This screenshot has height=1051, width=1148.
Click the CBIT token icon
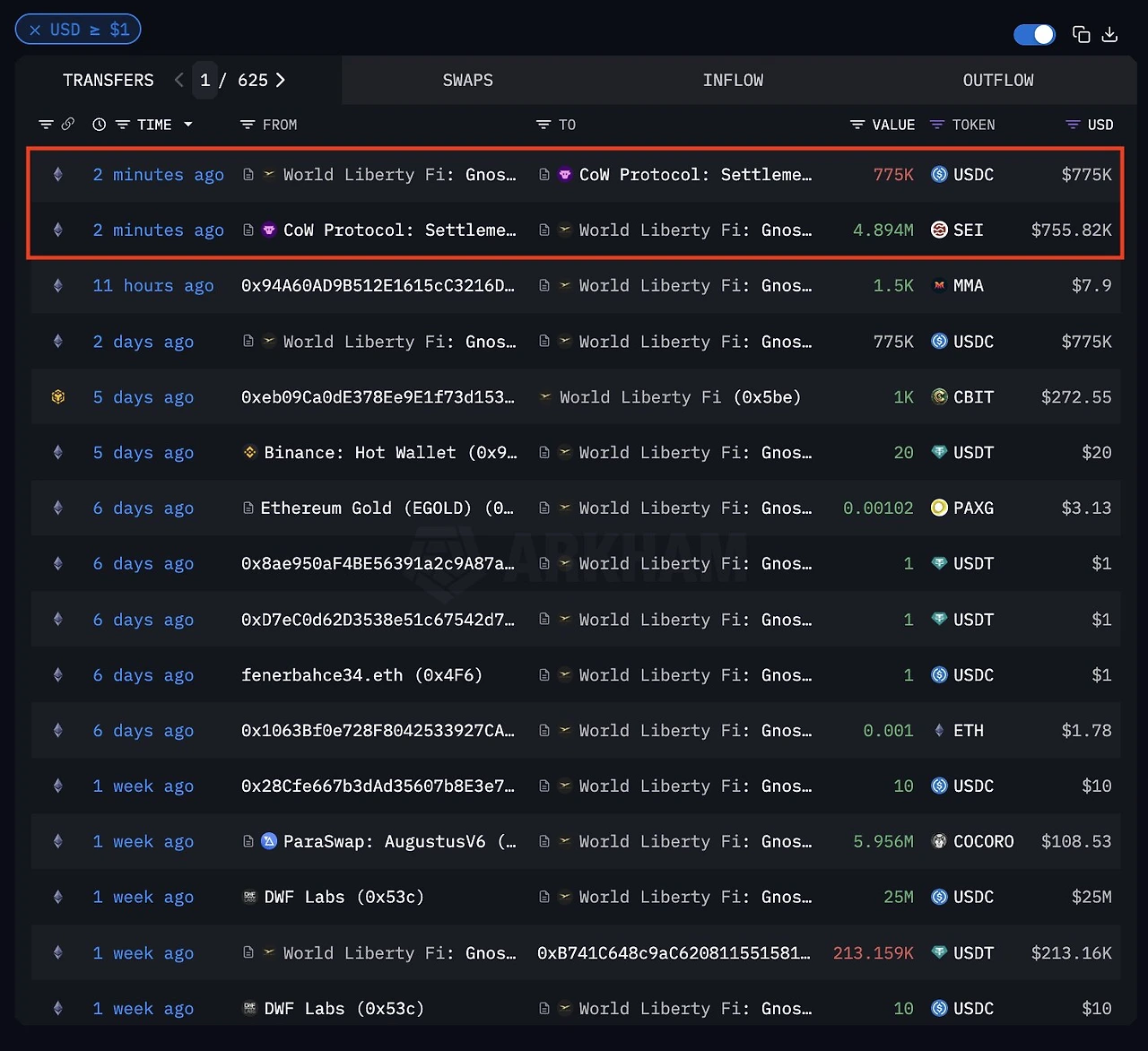[x=939, y=397]
